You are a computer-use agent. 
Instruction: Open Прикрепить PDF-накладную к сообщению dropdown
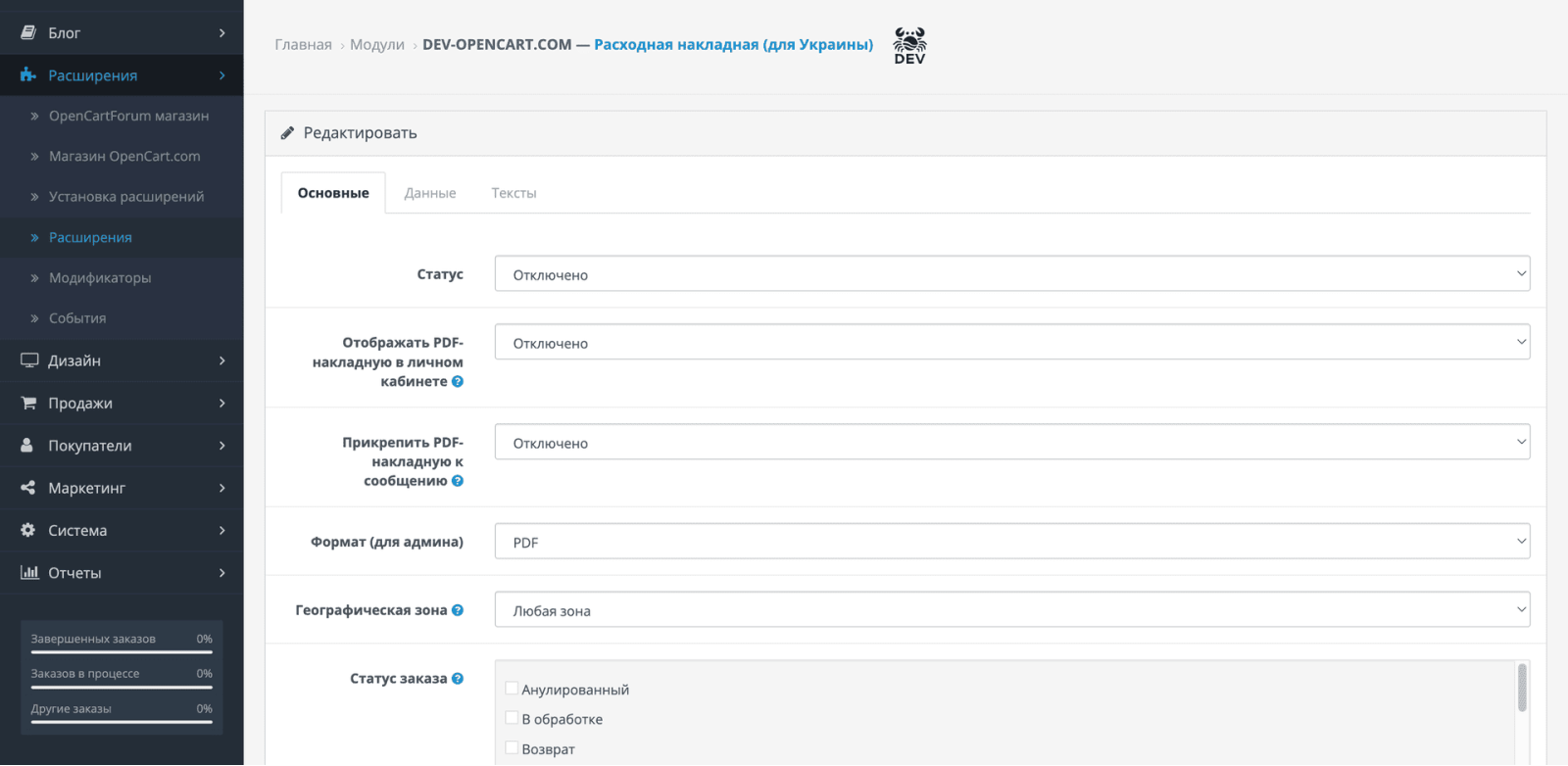(1012, 442)
